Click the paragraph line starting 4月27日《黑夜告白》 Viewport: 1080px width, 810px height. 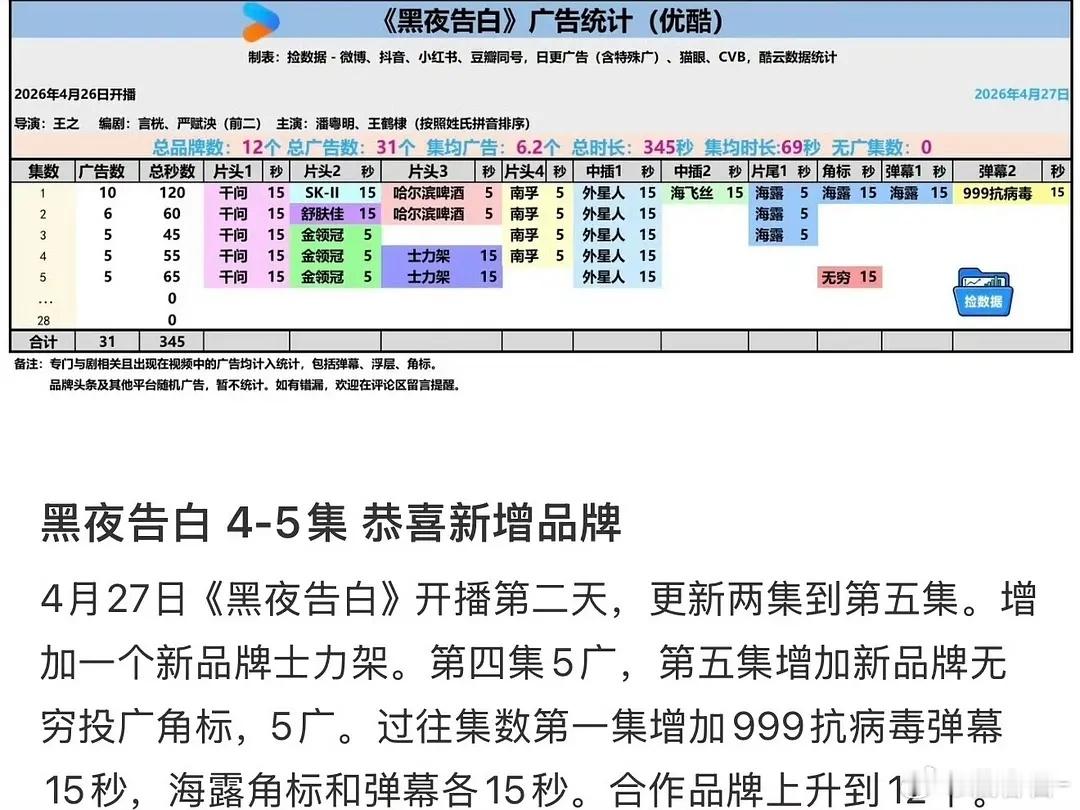(x=539, y=599)
